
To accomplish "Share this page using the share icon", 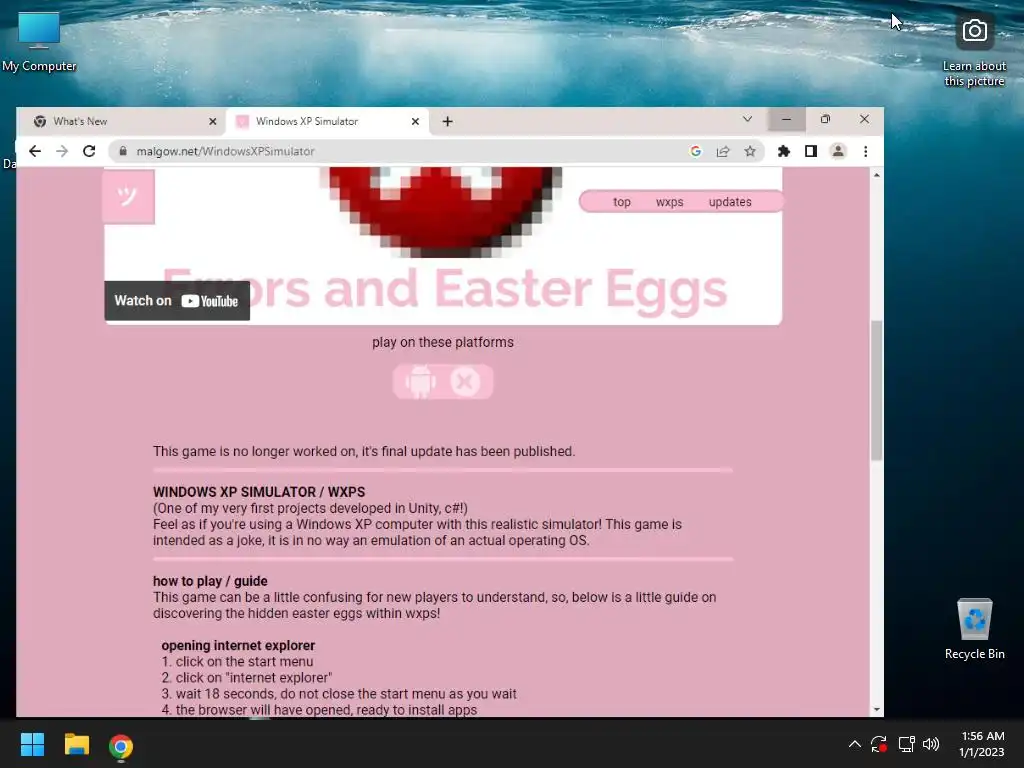I will click(x=723, y=152).
